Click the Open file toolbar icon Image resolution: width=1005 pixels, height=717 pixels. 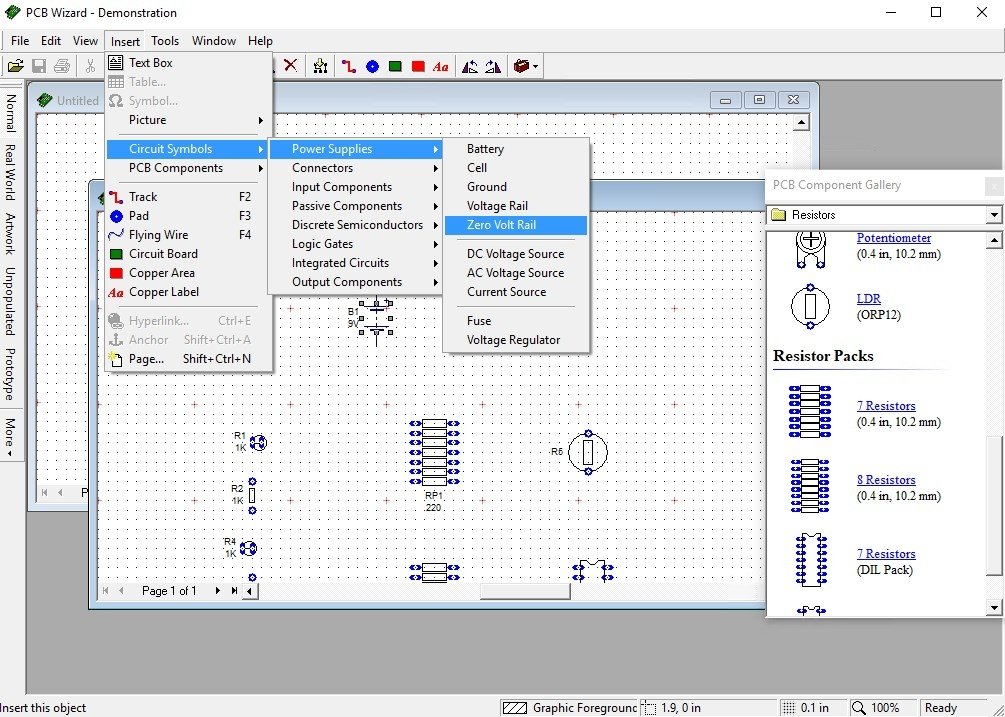(15, 66)
